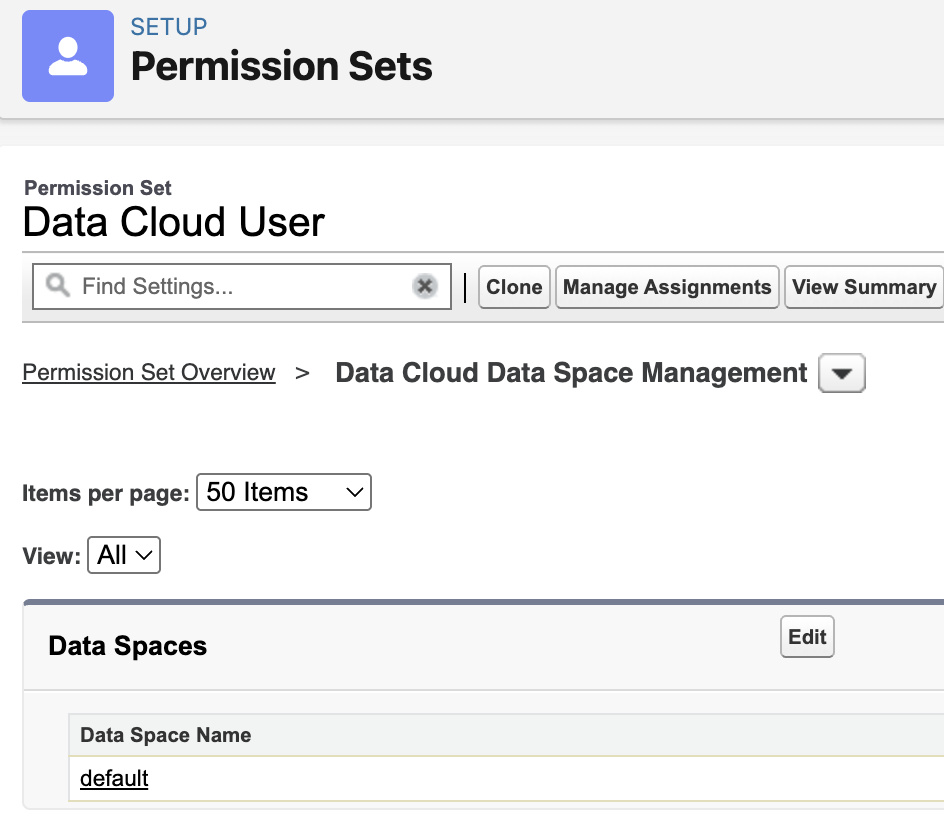944x818 pixels.
Task: Click the magnifying glass search icon
Action: (58, 287)
